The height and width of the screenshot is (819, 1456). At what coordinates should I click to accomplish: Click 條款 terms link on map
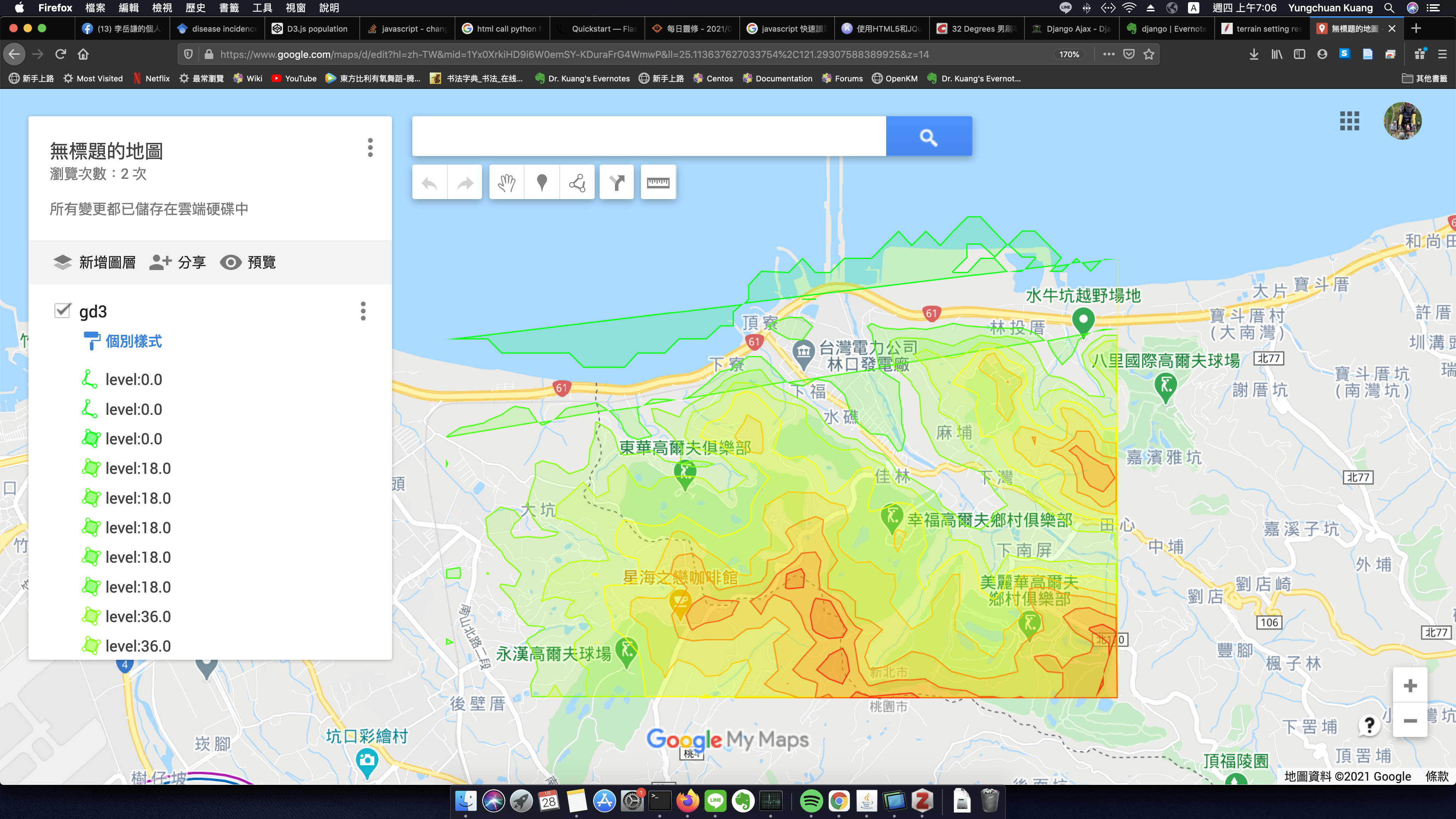(x=1436, y=777)
